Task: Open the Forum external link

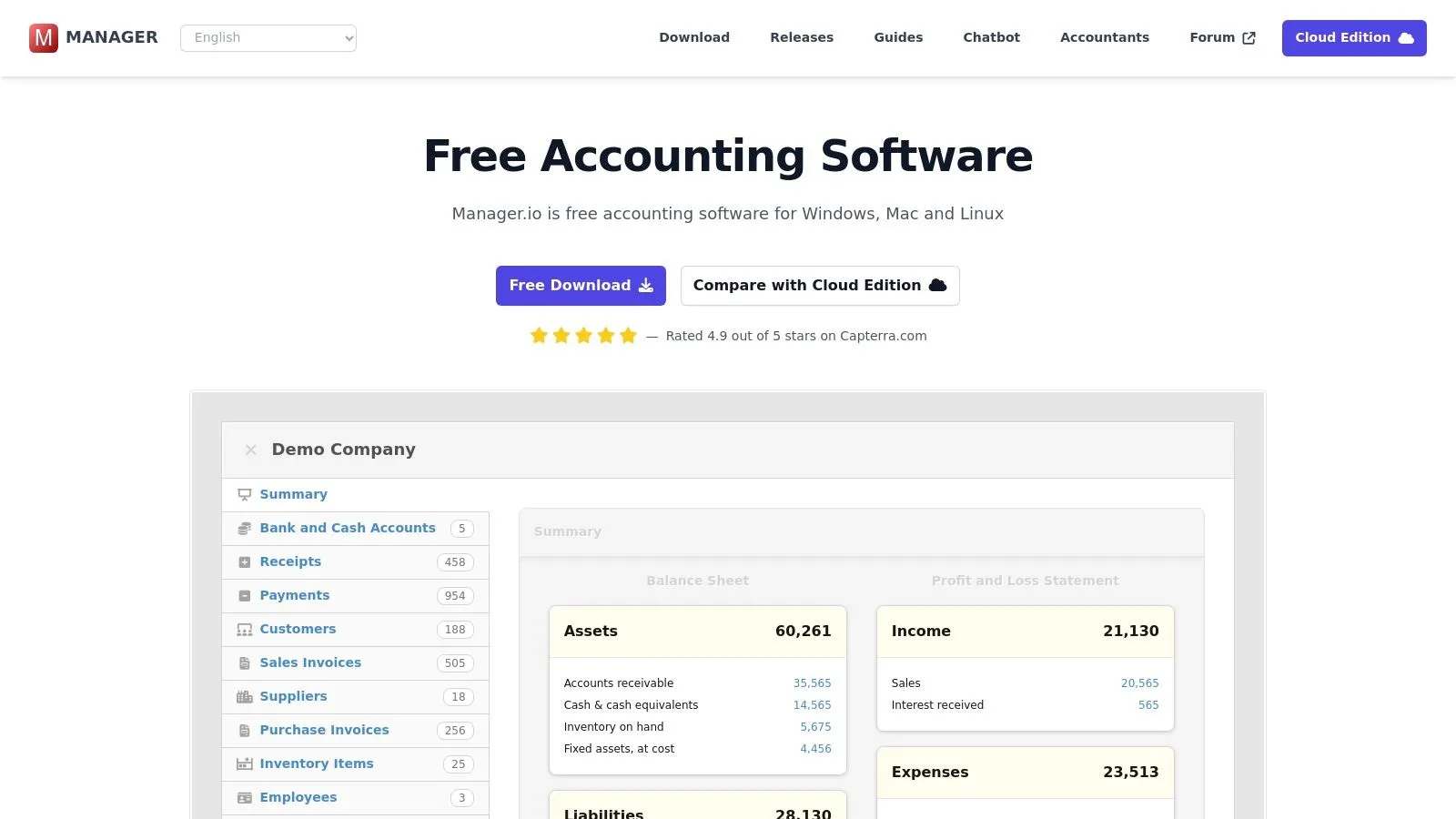Action: (x=1222, y=37)
